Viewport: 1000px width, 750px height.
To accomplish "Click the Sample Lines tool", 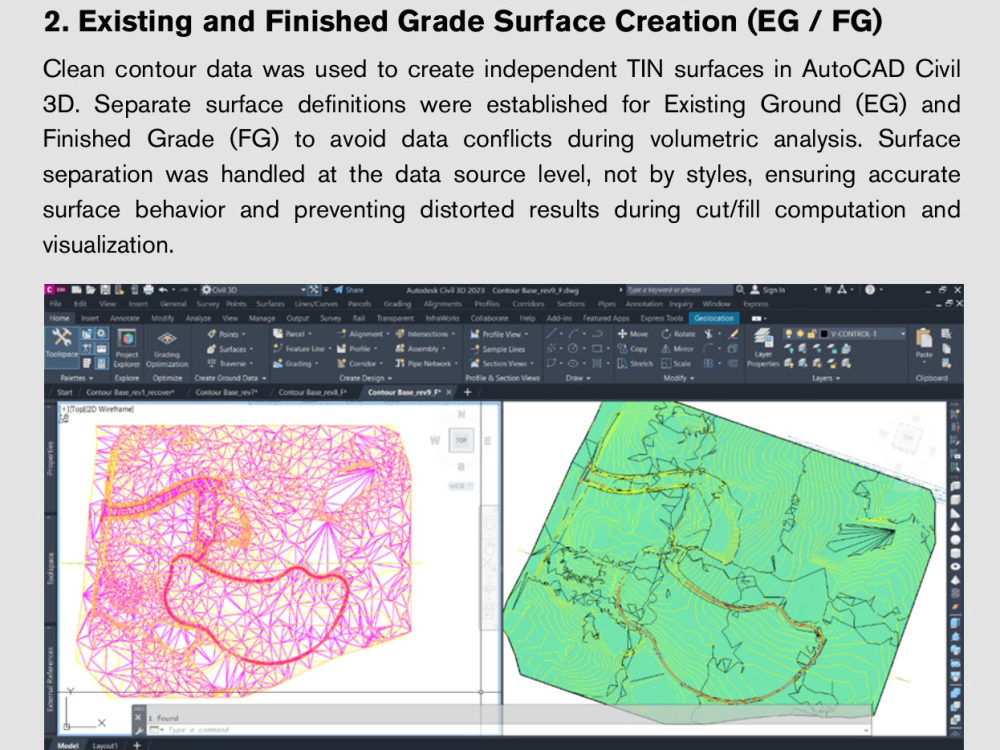I will point(497,349).
